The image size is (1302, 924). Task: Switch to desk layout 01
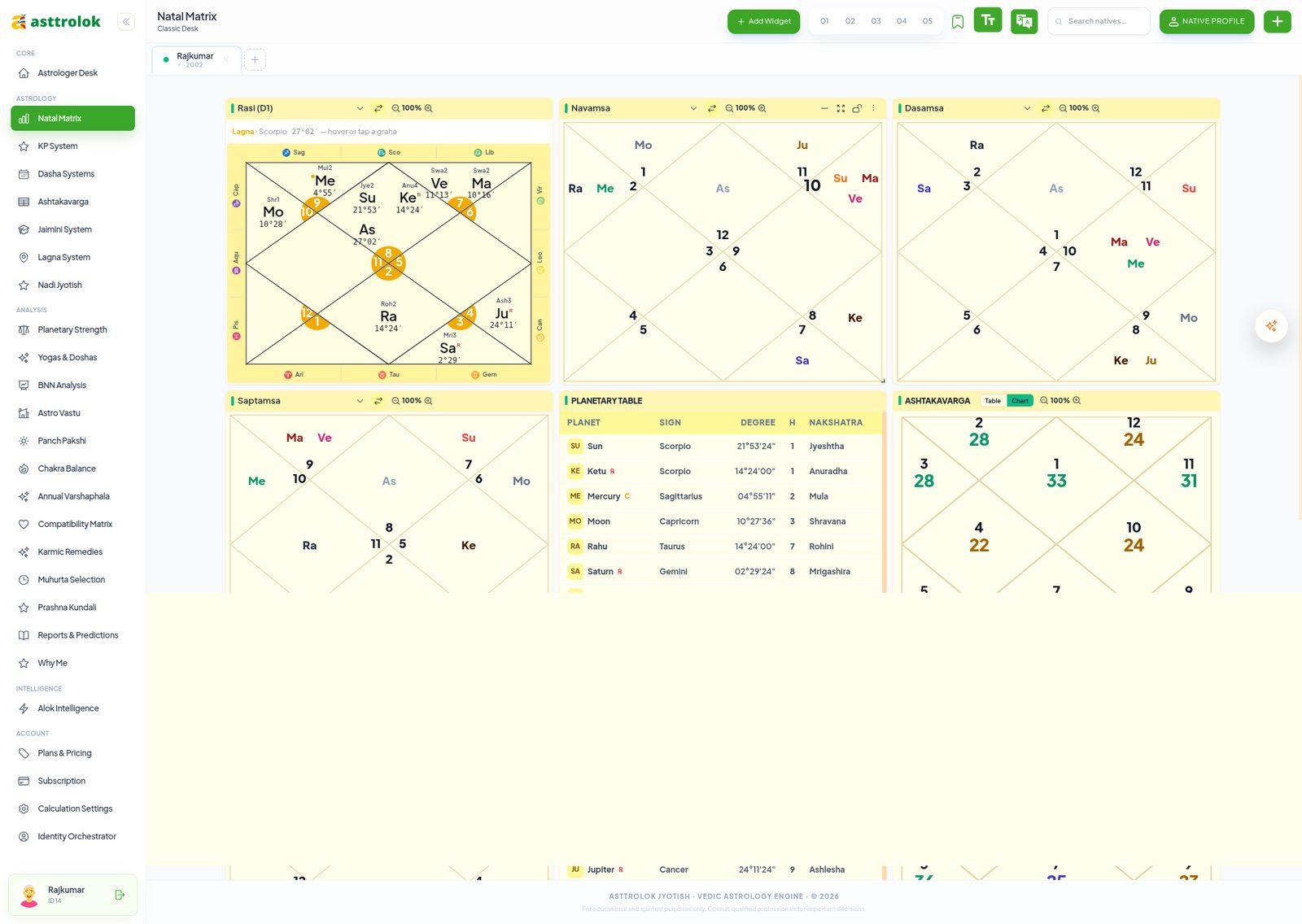coord(824,21)
